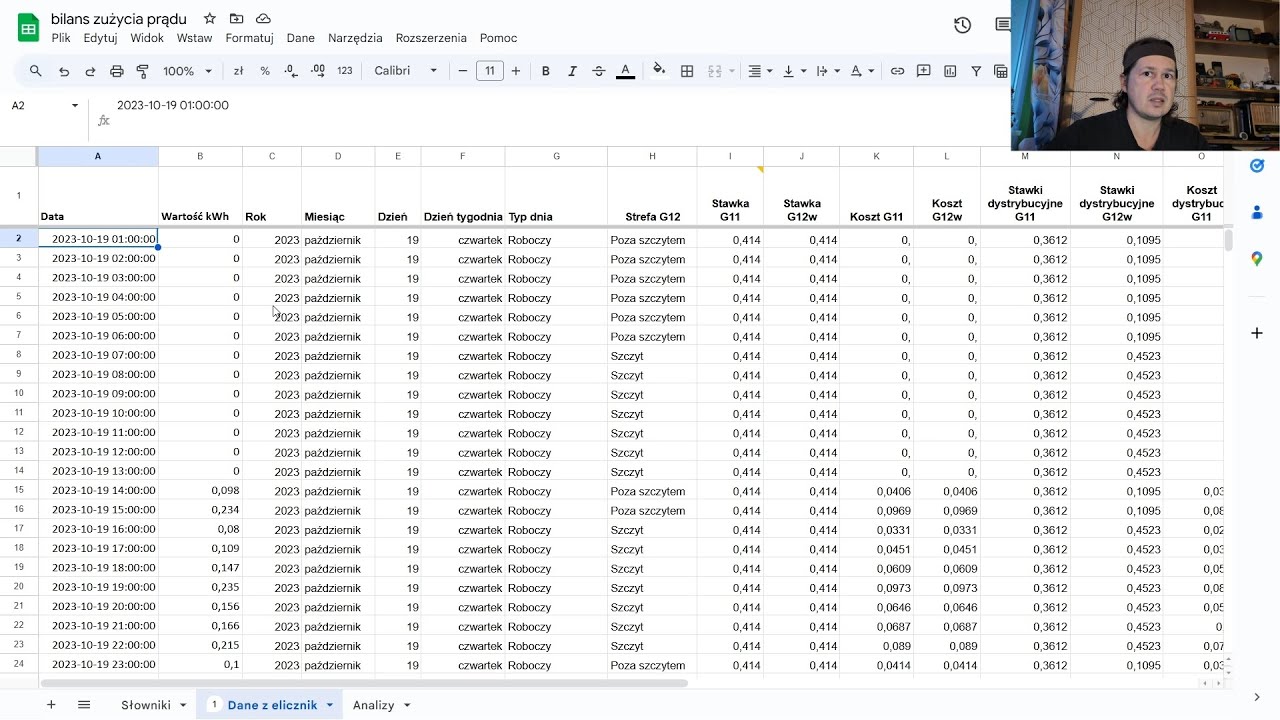The width and height of the screenshot is (1280, 720).
Task: Open the all sheets list icon
Action: coord(84,705)
